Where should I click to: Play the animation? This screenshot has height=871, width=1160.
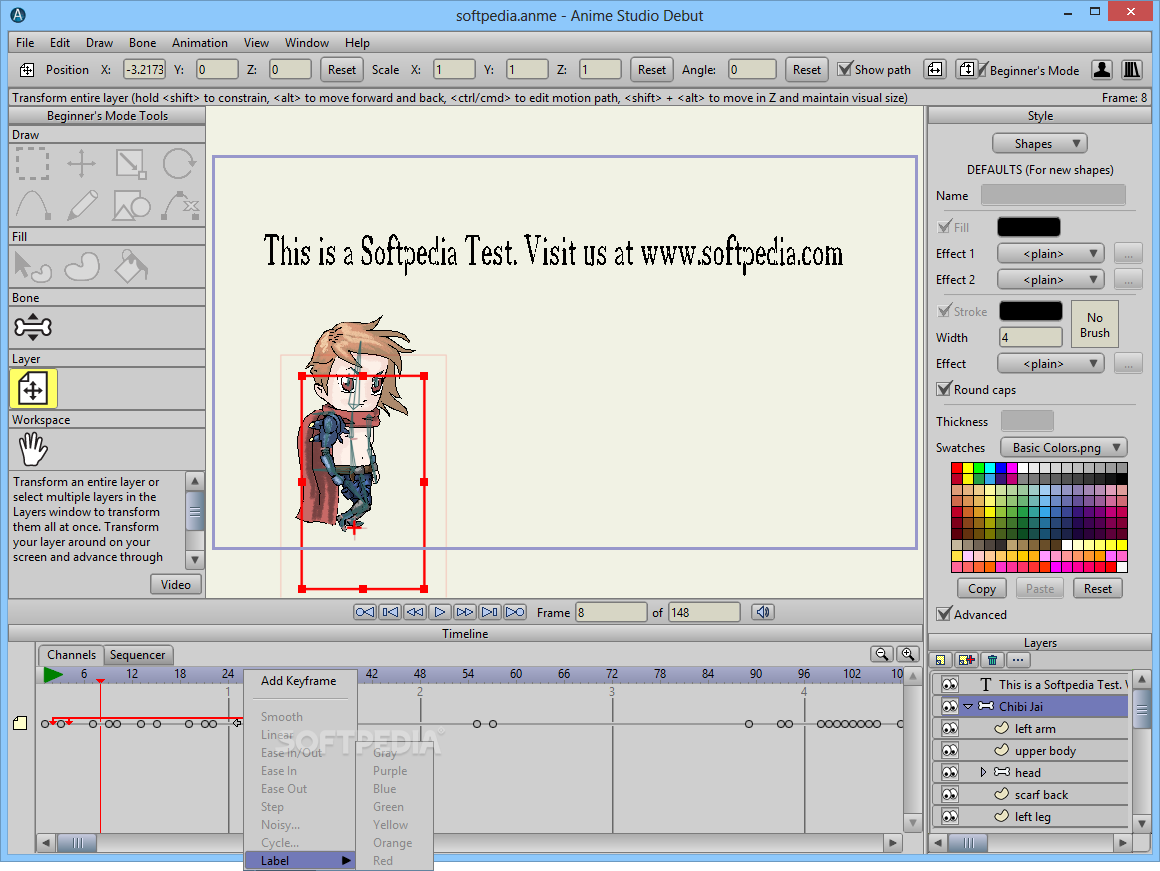click(x=439, y=612)
